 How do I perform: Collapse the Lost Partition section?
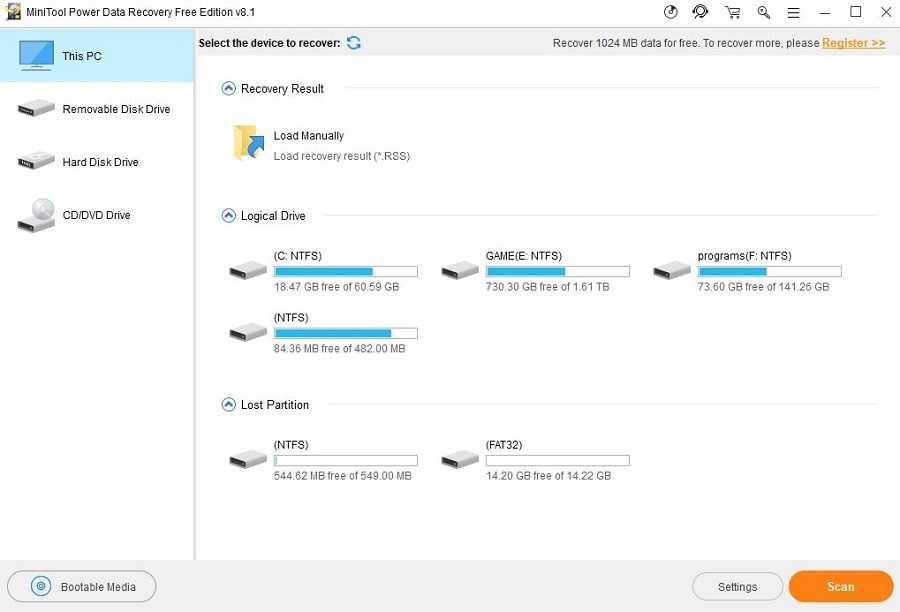point(229,405)
